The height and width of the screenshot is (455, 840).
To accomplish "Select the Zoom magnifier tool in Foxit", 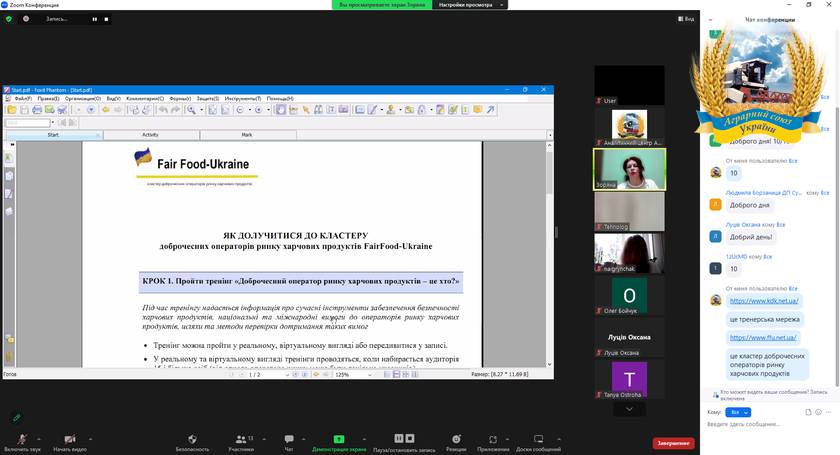I will tap(191, 110).
